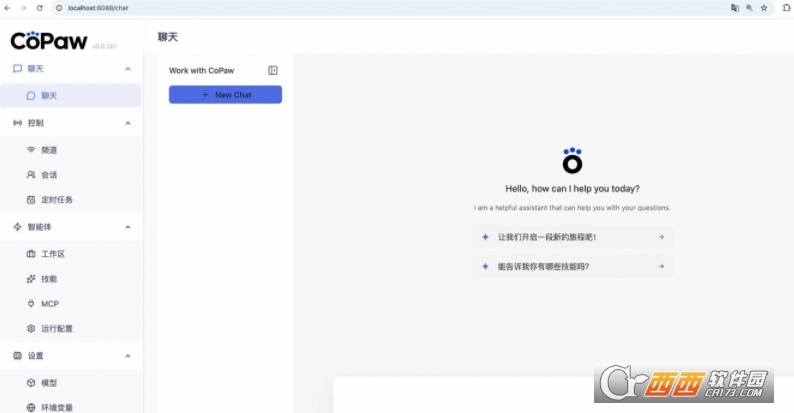Select the 聊天 sub-menu item
The height and width of the screenshot is (413, 794).
[x=49, y=96]
